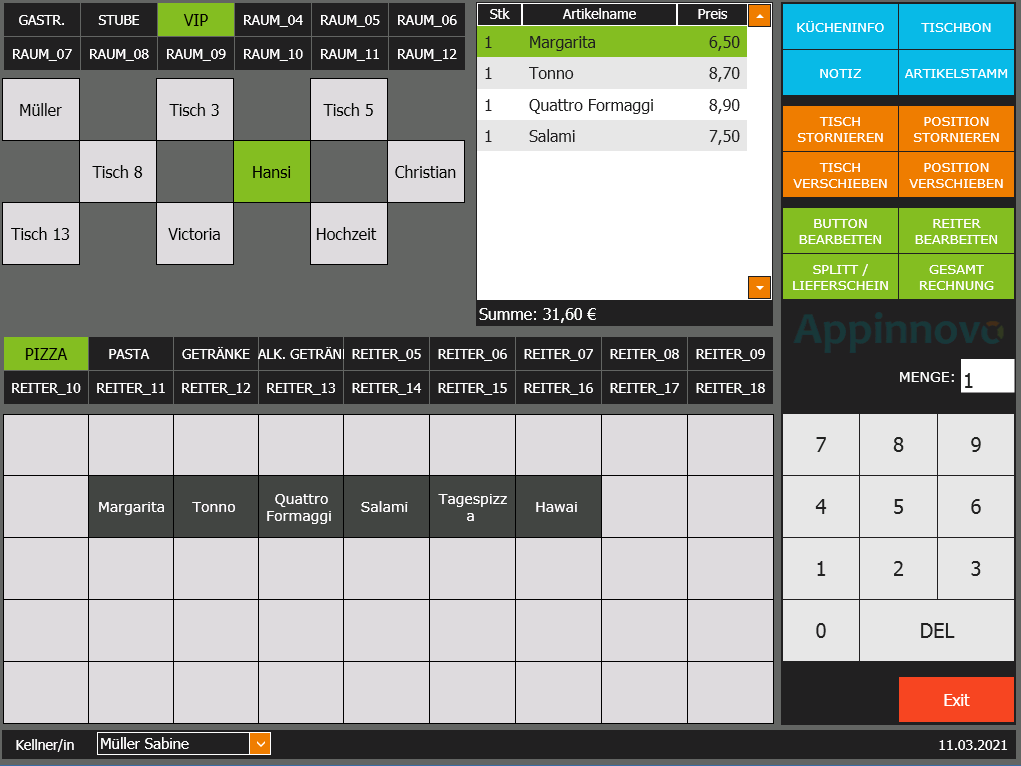Add Hawai pizza to the order
1021x766 pixels.
click(557, 507)
